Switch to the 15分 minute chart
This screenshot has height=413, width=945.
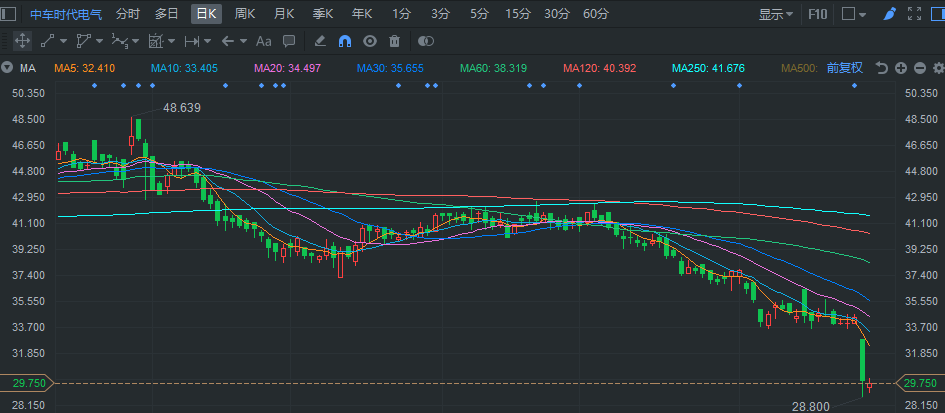click(518, 14)
